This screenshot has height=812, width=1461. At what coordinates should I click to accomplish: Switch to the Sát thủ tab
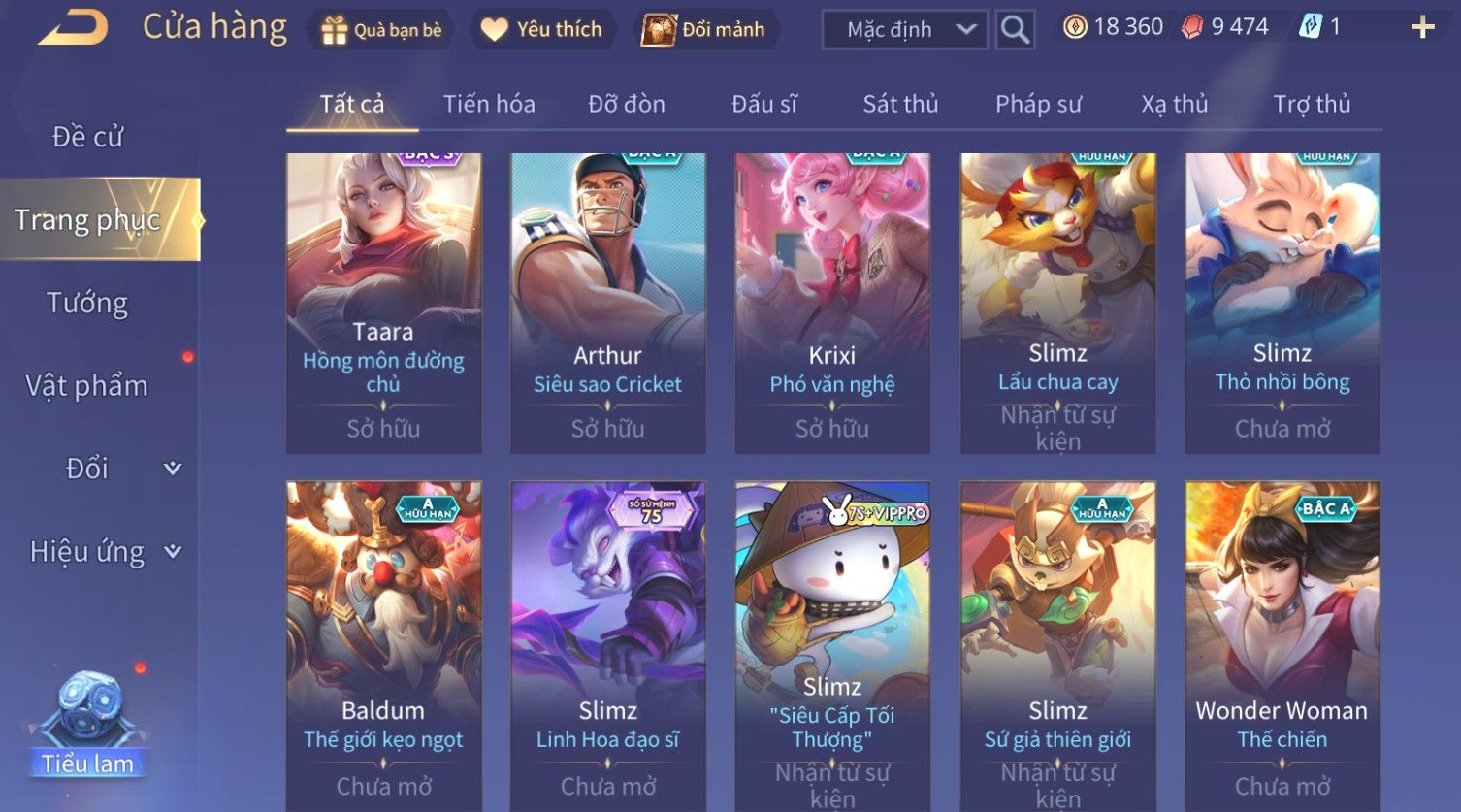point(900,104)
